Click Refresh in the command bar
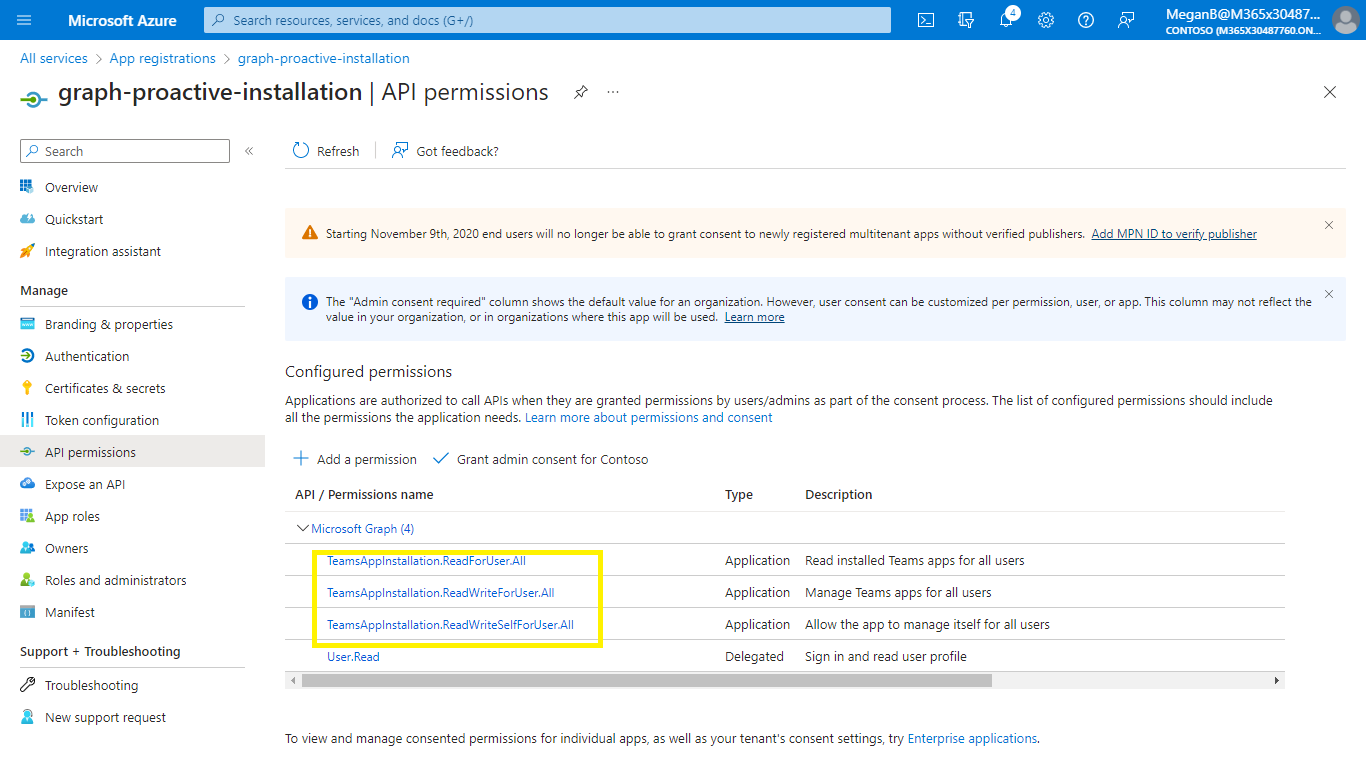Viewport: 1366px width, 768px height. [x=326, y=151]
